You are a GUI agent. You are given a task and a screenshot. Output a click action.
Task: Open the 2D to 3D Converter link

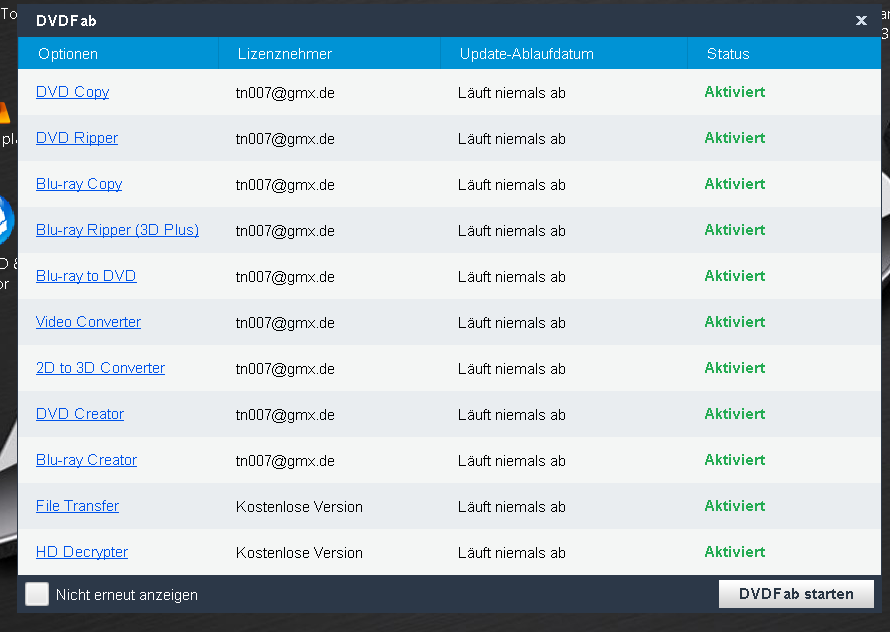(100, 368)
